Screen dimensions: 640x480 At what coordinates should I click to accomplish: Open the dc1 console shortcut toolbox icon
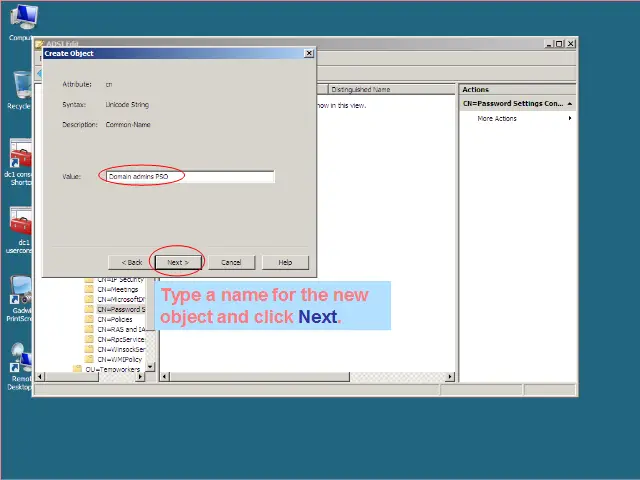[x=22, y=155]
